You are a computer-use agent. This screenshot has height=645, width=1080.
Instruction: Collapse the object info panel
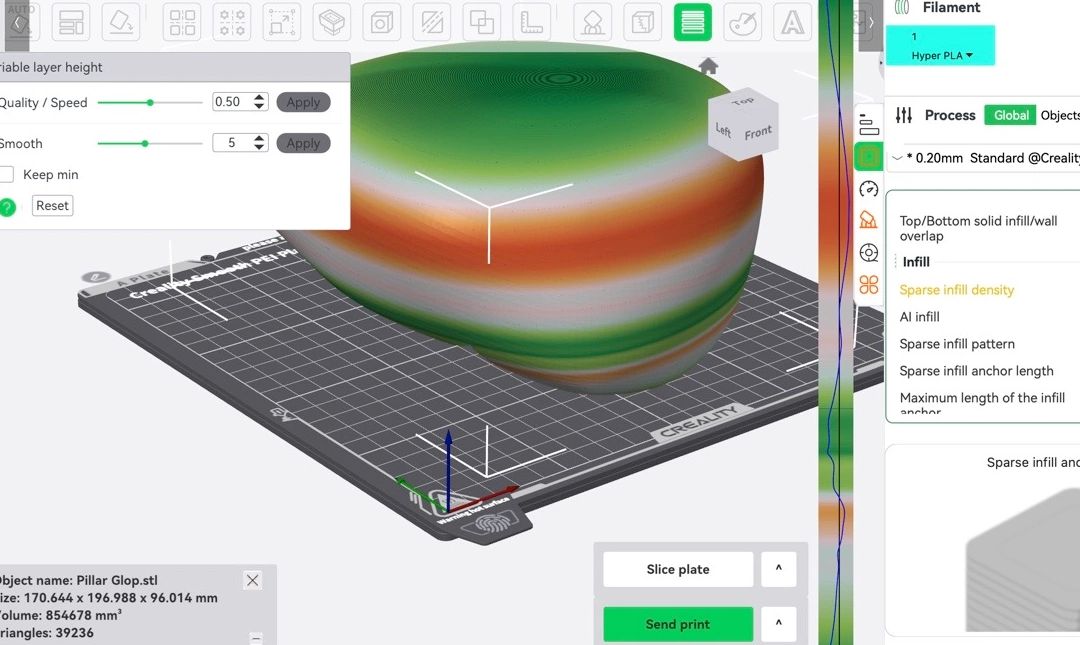pyautogui.click(x=256, y=638)
